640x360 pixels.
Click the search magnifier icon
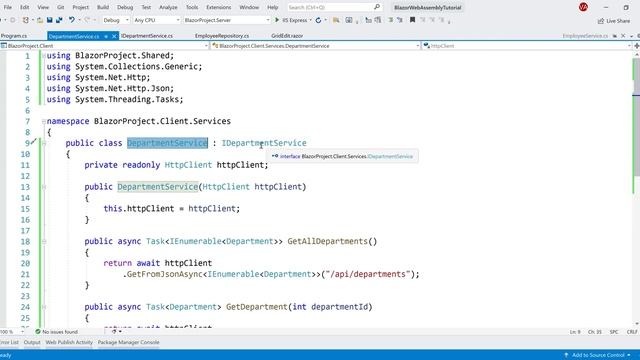click(x=377, y=7)
